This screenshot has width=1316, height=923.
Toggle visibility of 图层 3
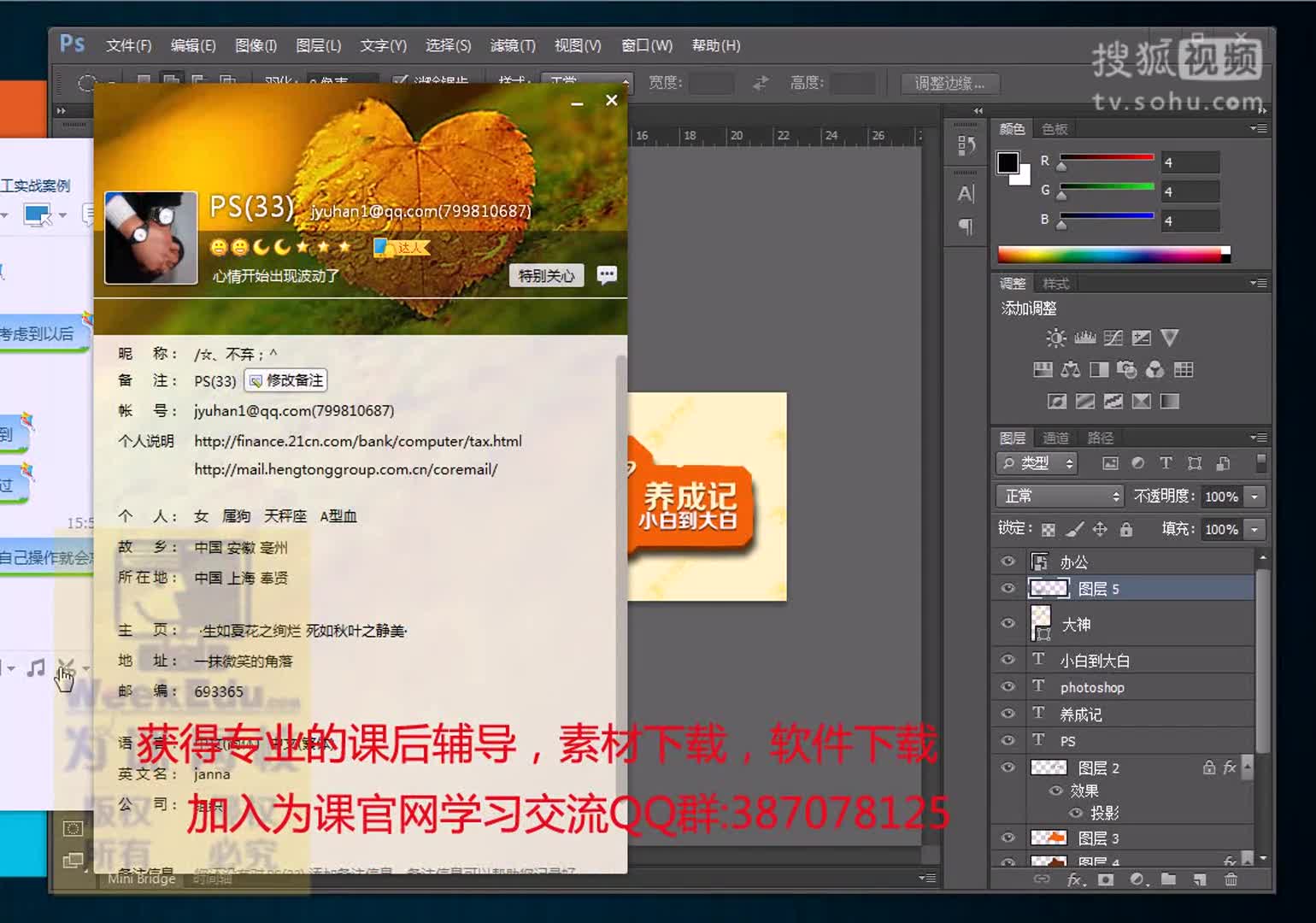[1008, 838]
